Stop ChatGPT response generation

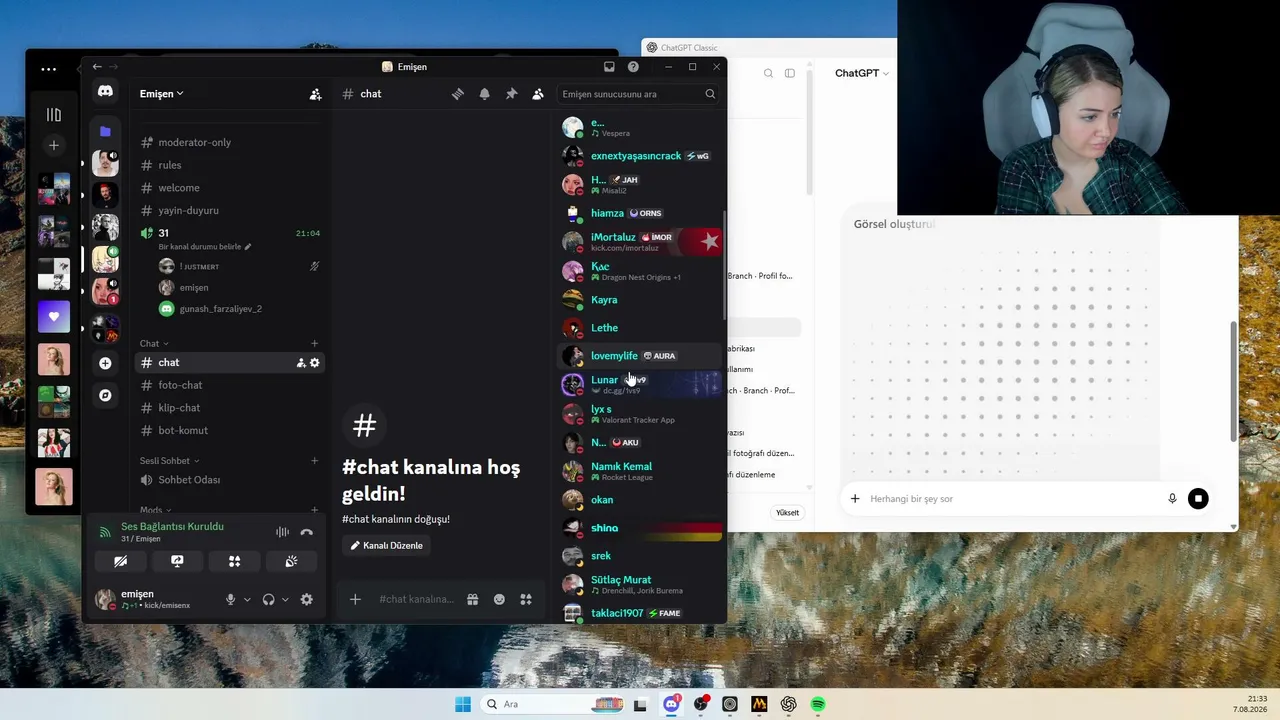[1198, 499]
